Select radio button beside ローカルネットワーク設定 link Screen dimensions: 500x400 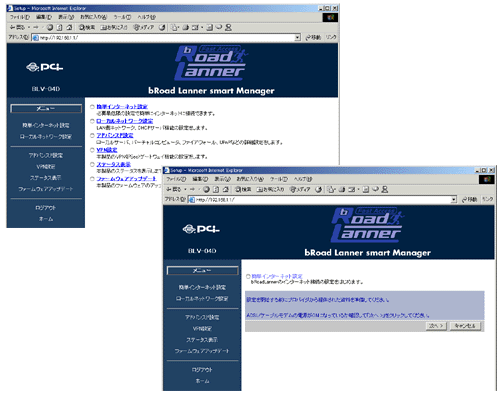click(92, 121)
